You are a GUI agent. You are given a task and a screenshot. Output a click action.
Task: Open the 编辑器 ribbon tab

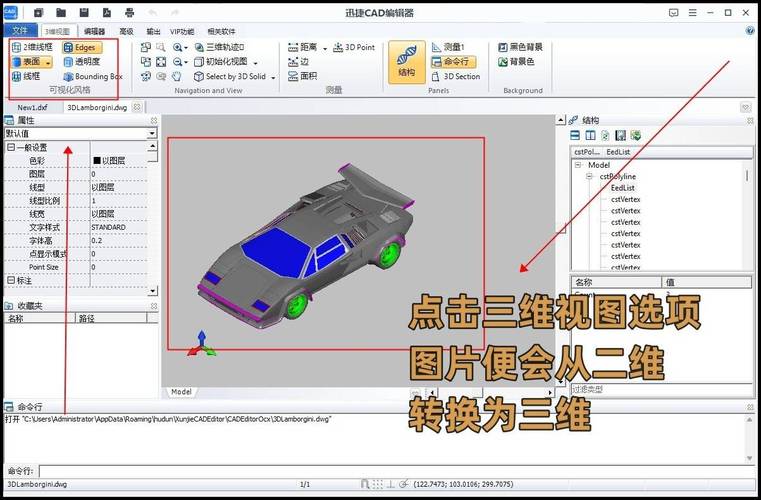click(93, 31)
